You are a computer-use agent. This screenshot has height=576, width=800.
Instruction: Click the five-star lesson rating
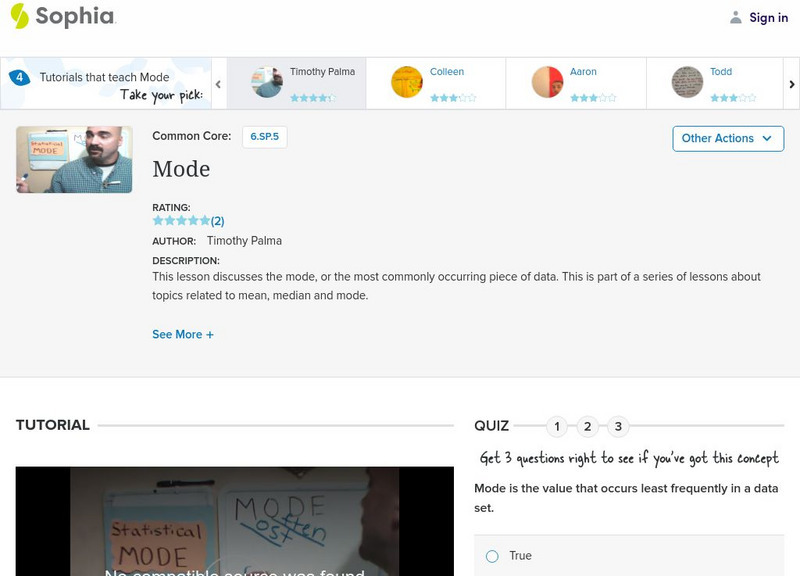click(181, 220)
